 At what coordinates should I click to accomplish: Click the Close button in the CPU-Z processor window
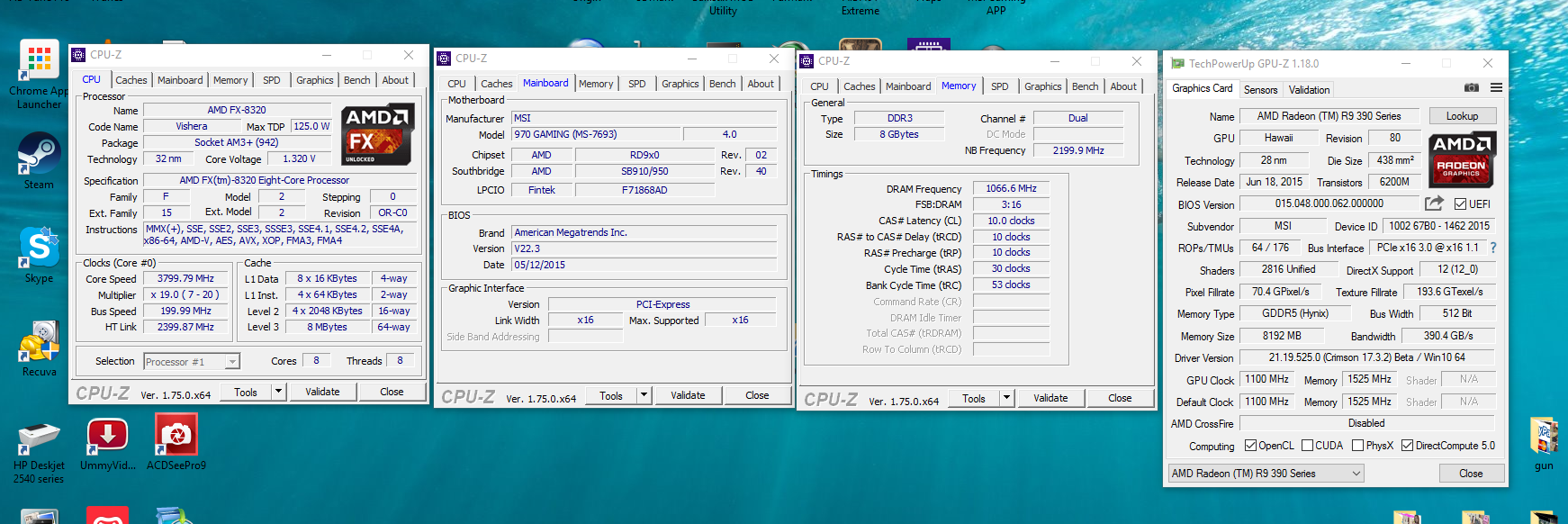point(392,392)
